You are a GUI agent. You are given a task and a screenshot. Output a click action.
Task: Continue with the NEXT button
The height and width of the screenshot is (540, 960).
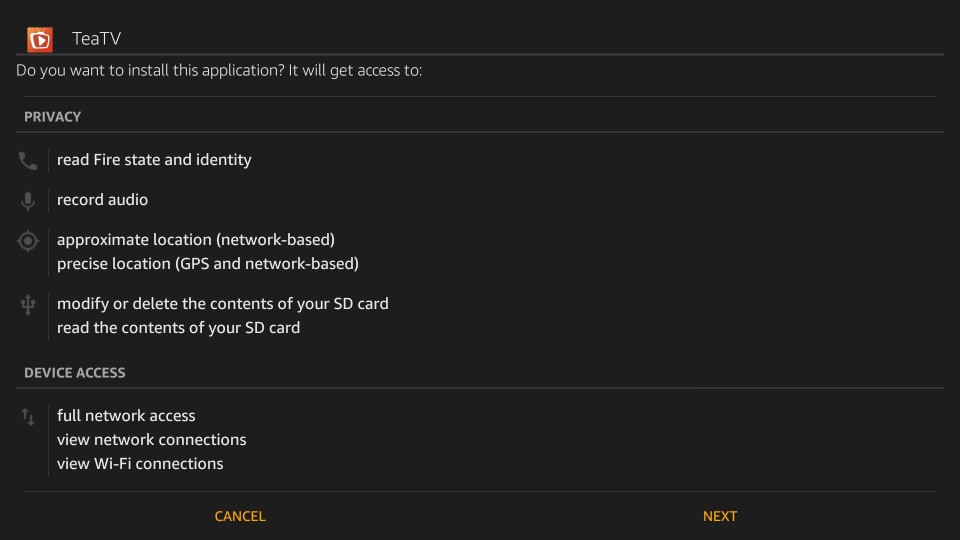click(720, 516)
